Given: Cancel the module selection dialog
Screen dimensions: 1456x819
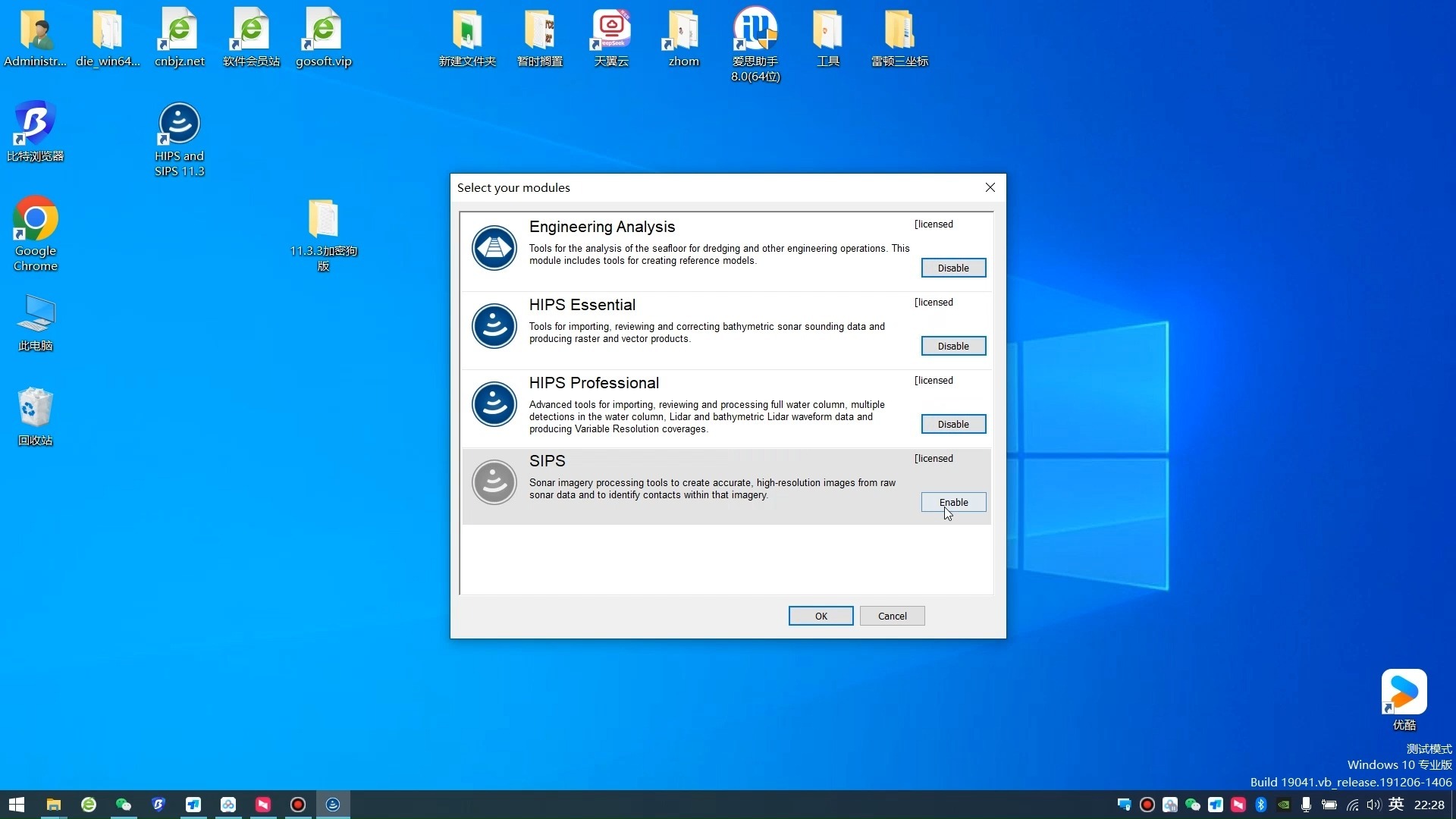Looking at the screenshot, I should pyautogui.click(x=892, y=616).
